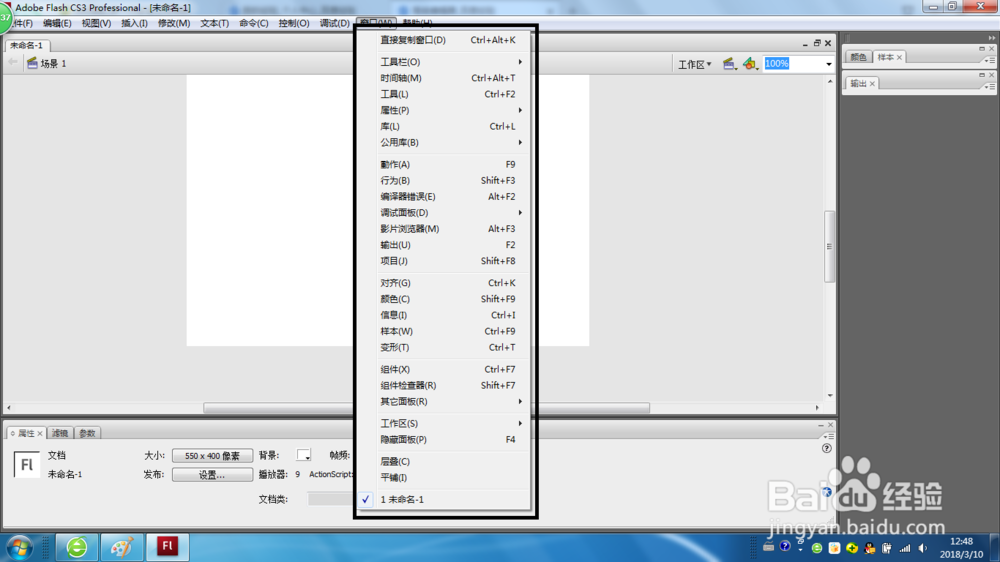Viewport: 1000px width, 562px height.
Task: Choose 動作(A) F9 menu item
Action: [x=444, y=165]
